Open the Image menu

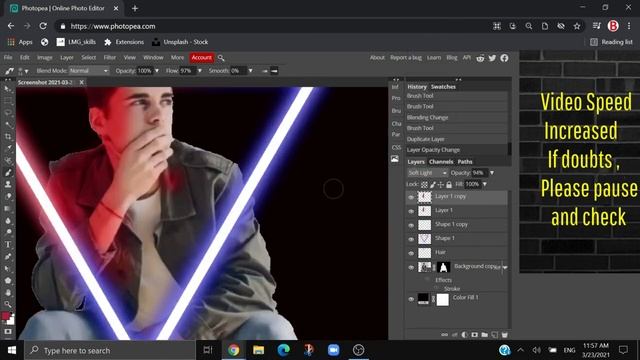pyautogui.click(x=44, y=58)
